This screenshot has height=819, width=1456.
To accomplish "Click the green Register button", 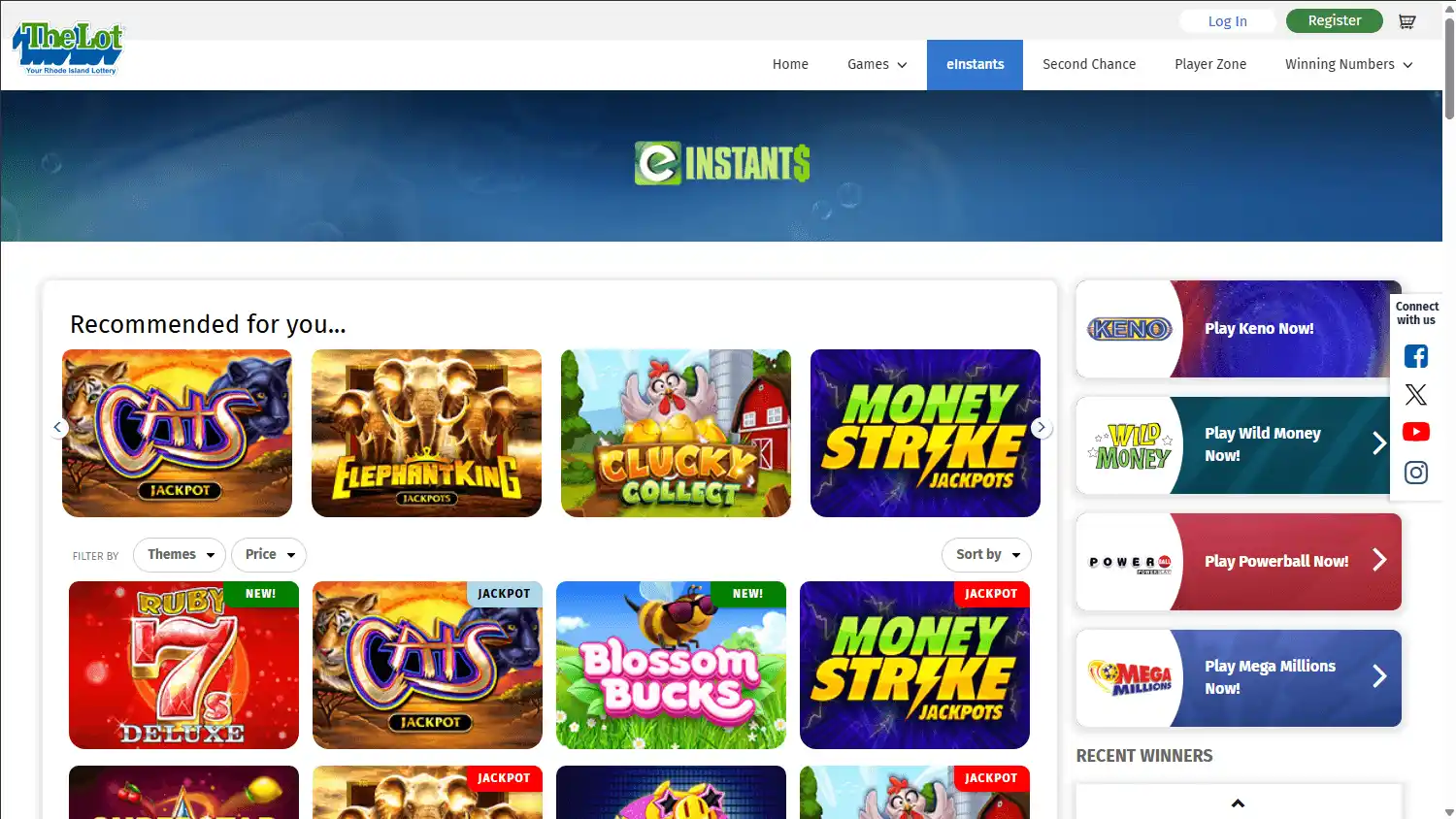I will click(x=1335, y=20).
